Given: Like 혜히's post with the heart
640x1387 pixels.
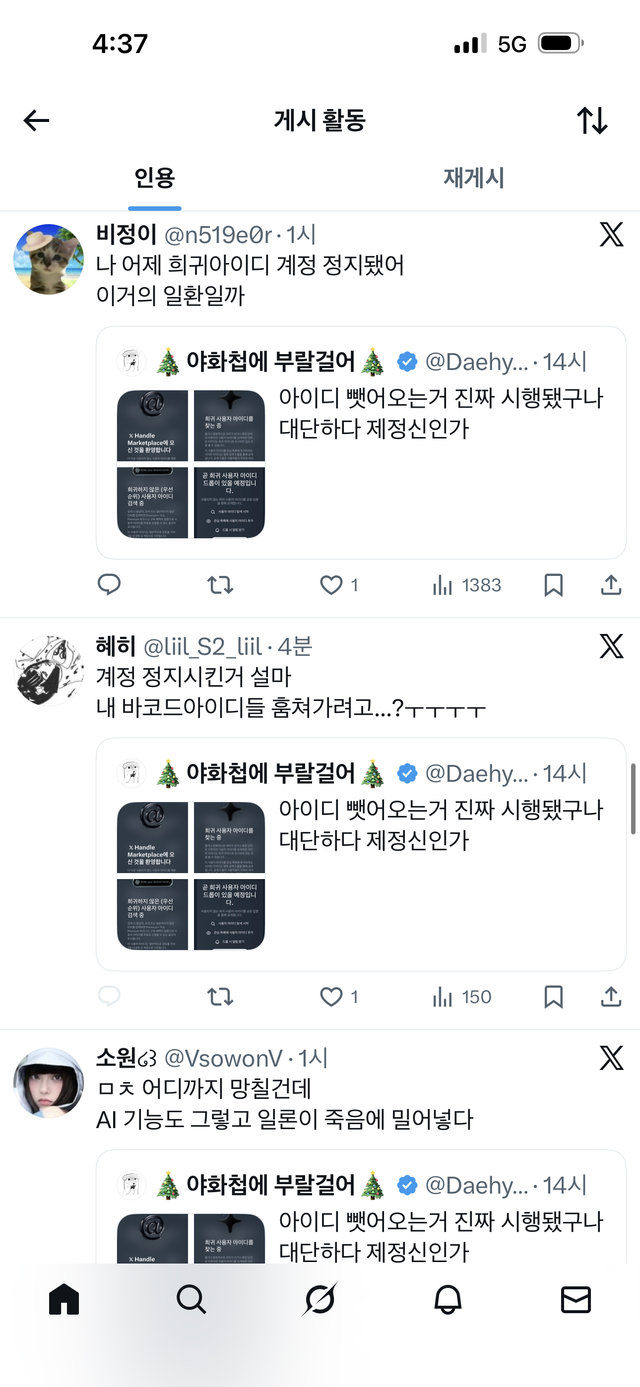Looking at the screenshot, I should [331, 997].
